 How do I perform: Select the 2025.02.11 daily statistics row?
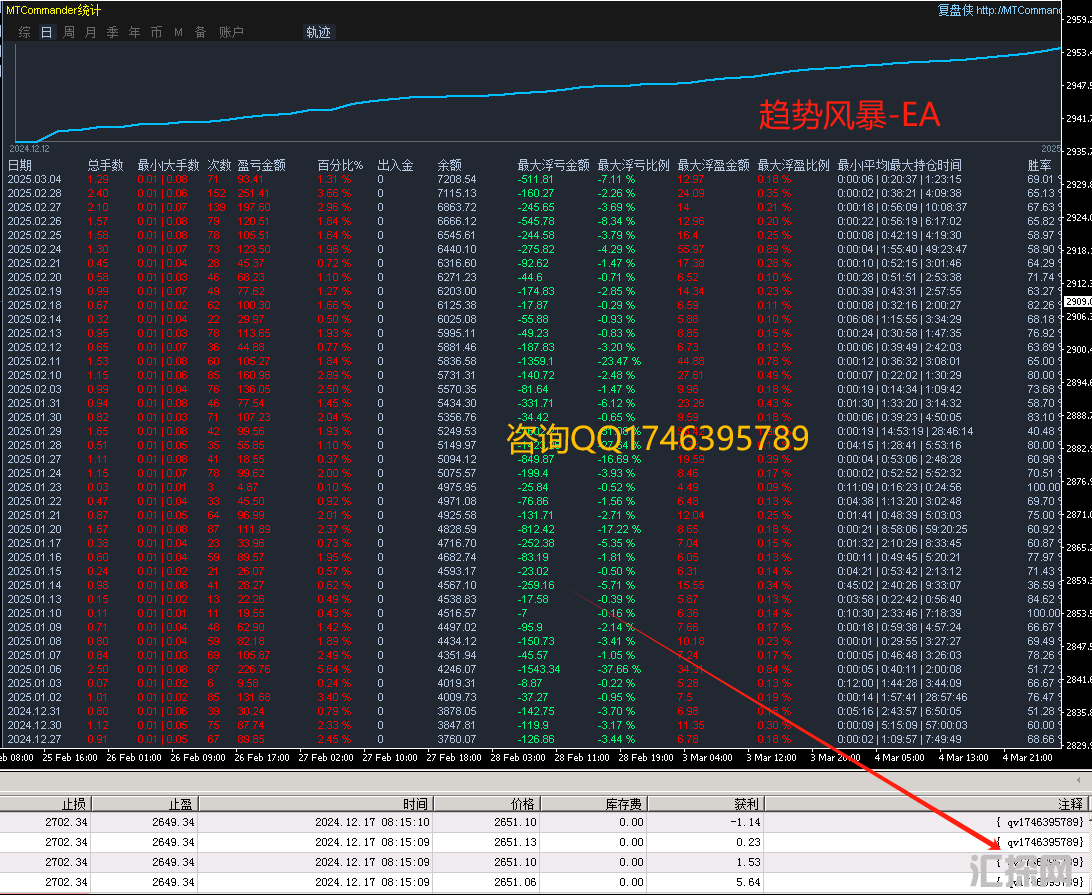click(x=35, y=361)
